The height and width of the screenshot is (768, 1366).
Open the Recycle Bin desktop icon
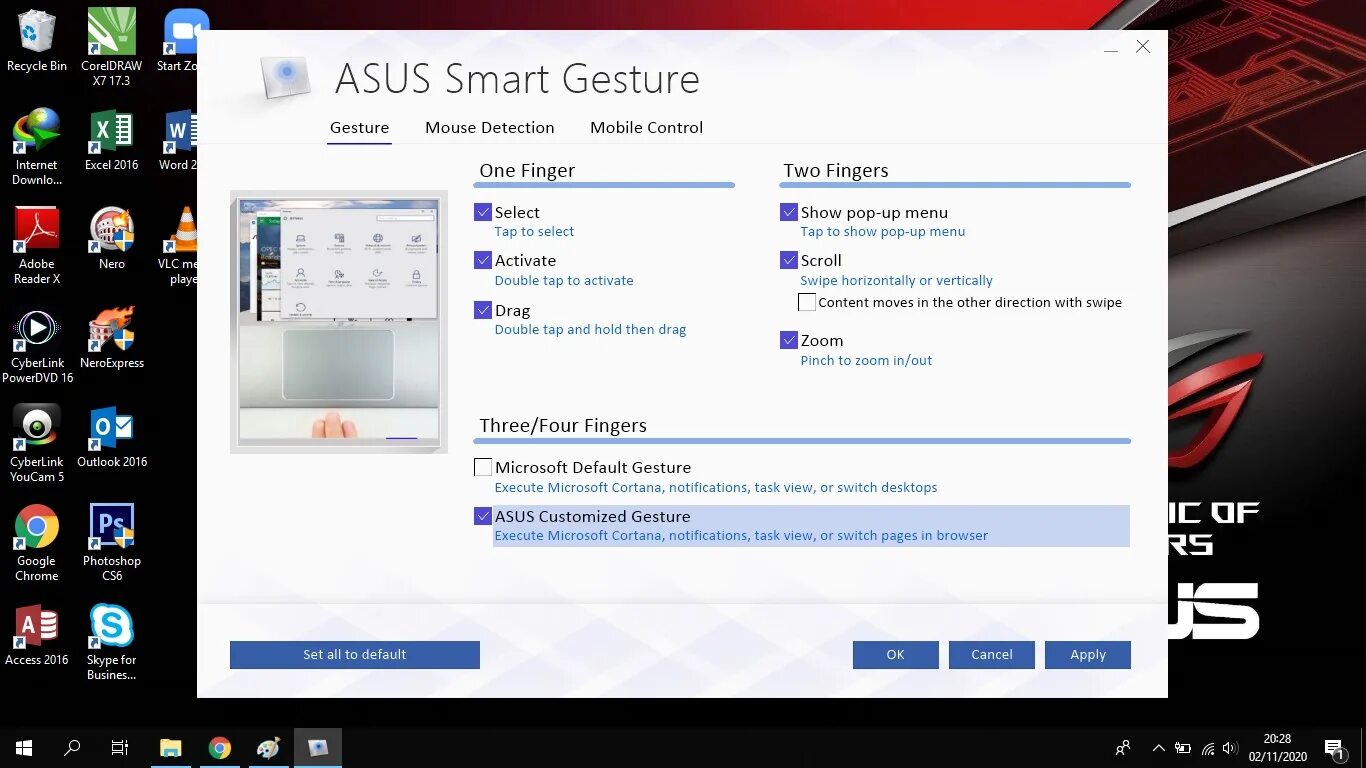coord(37,41)
